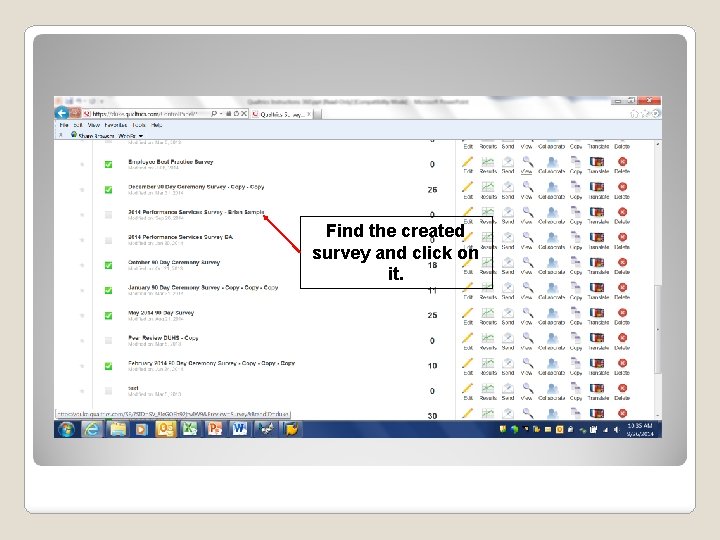Toggle active checkbox for Employee Best Practice Survey

[x=108, y=164]
